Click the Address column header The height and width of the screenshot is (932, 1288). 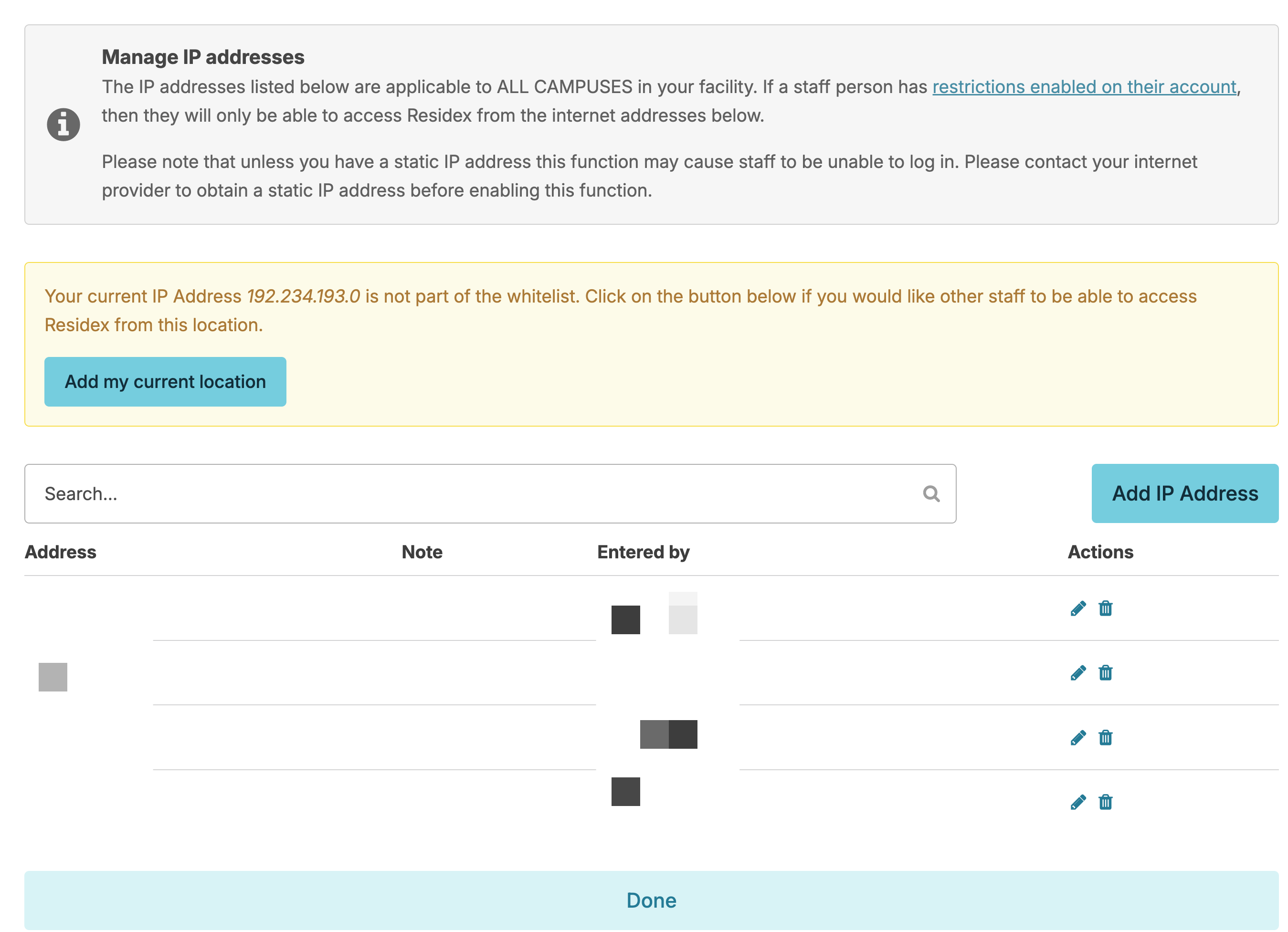61,552
